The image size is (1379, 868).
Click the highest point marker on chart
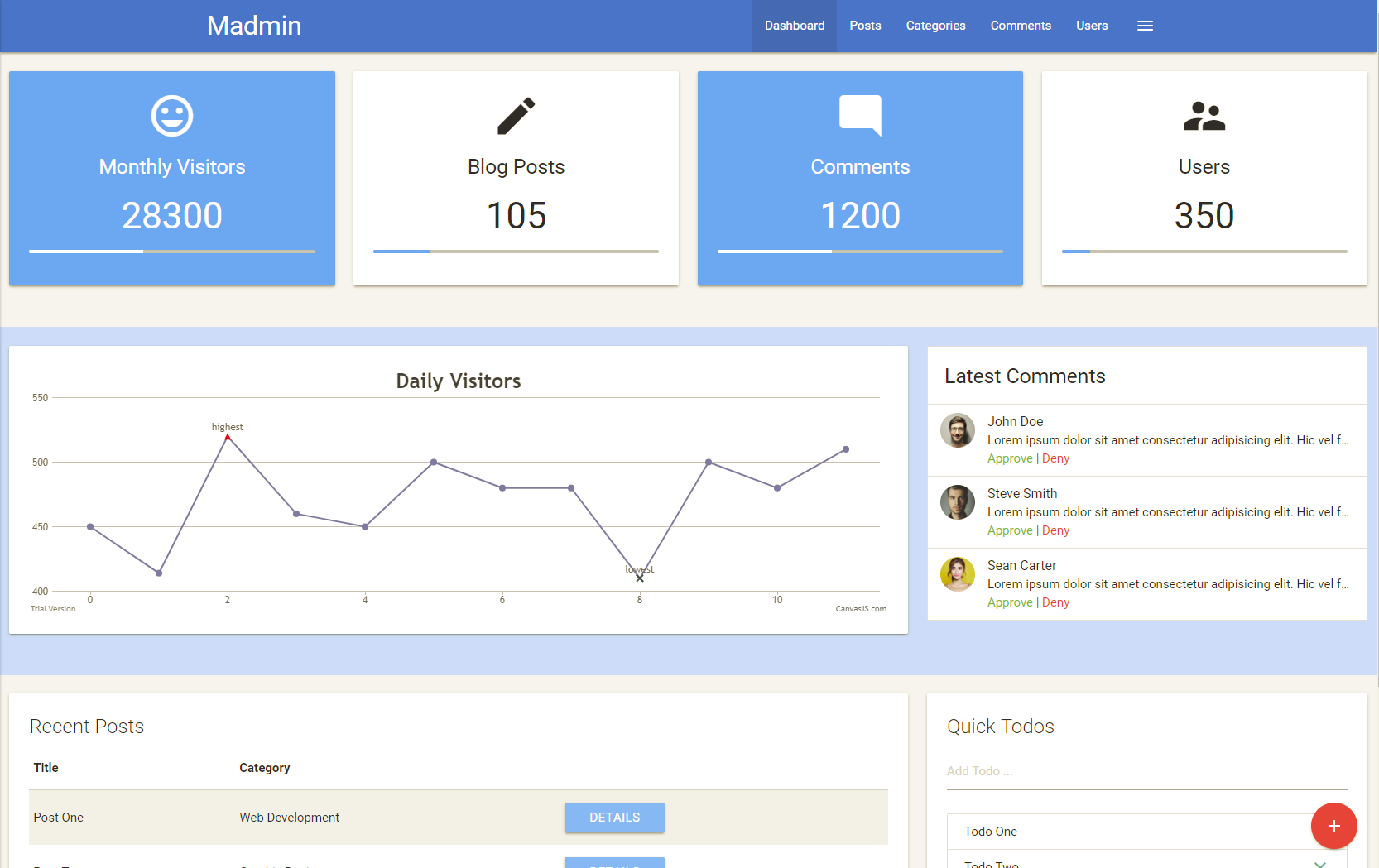point(228,437)
